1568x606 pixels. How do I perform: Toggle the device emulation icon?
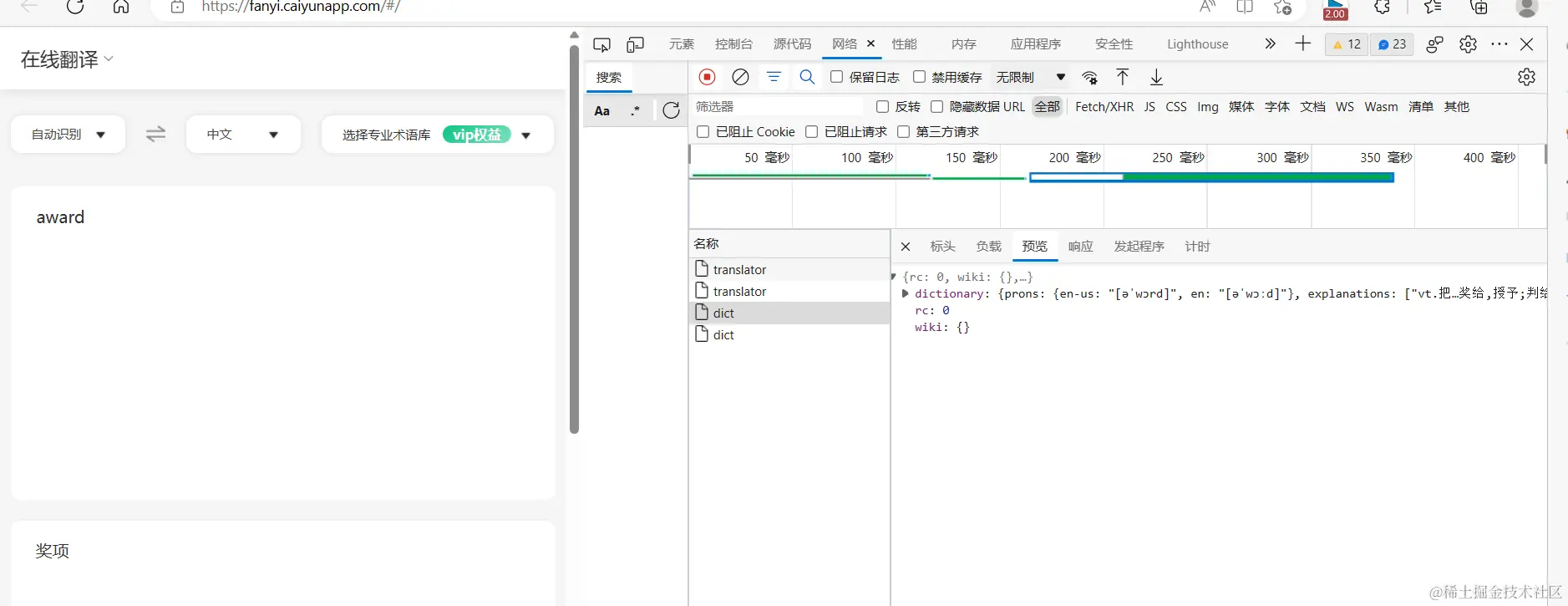click(x=636, y=44)
